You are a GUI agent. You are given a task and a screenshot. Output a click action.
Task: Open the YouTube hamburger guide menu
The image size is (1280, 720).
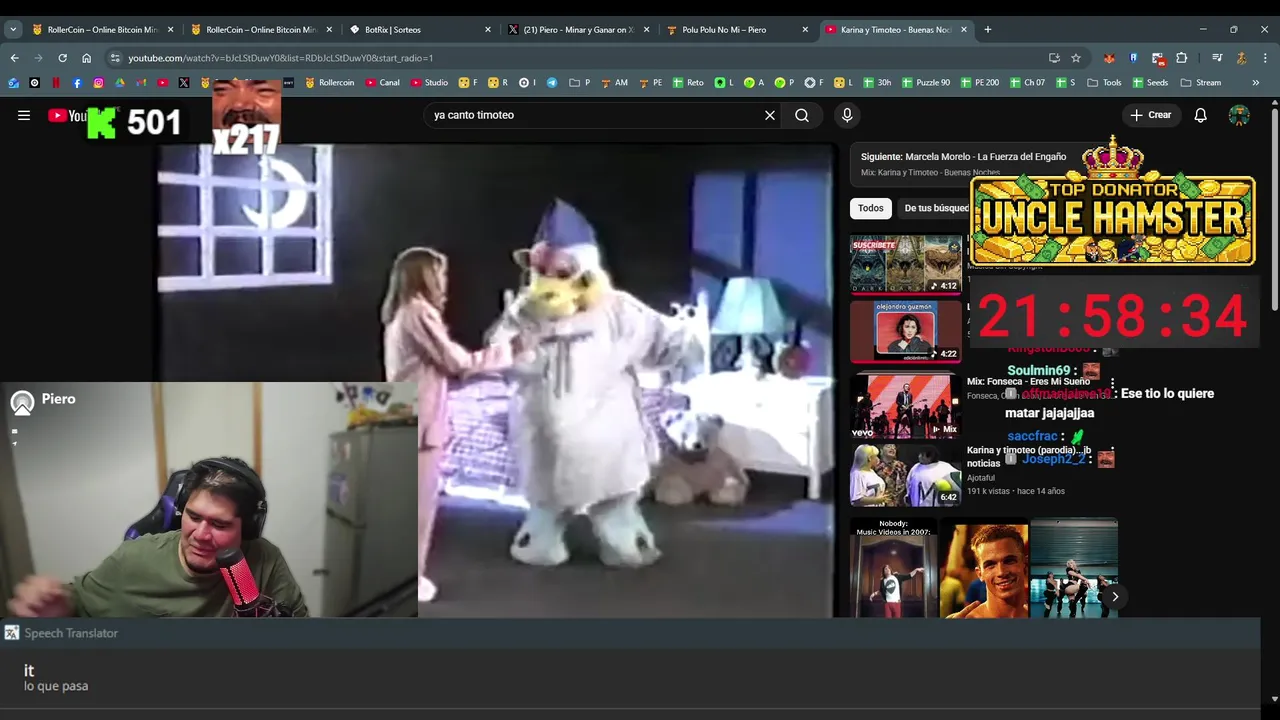pos(24,115)
